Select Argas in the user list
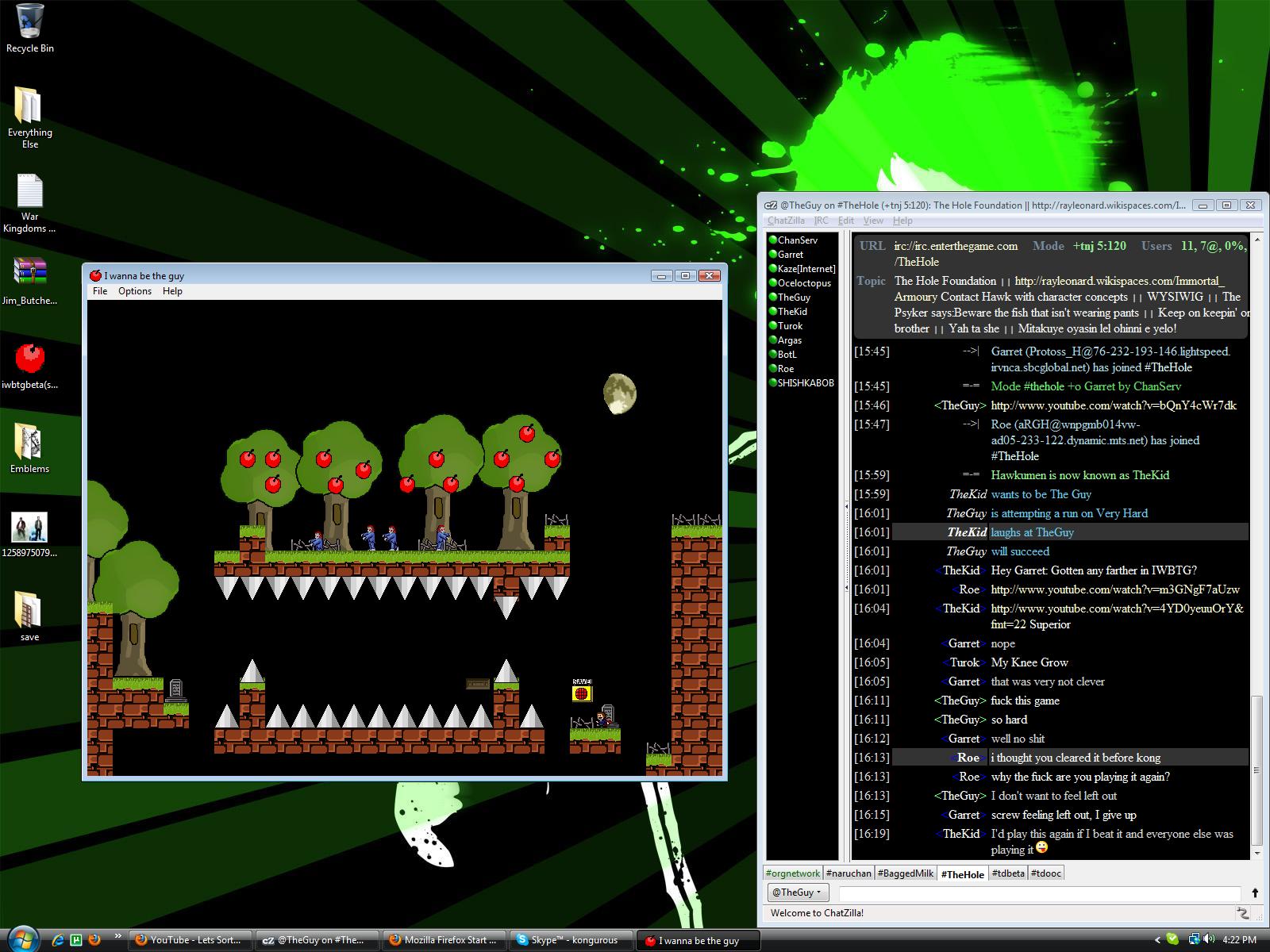This screenshot has height=952, width=1270. [x=802, y=340]
